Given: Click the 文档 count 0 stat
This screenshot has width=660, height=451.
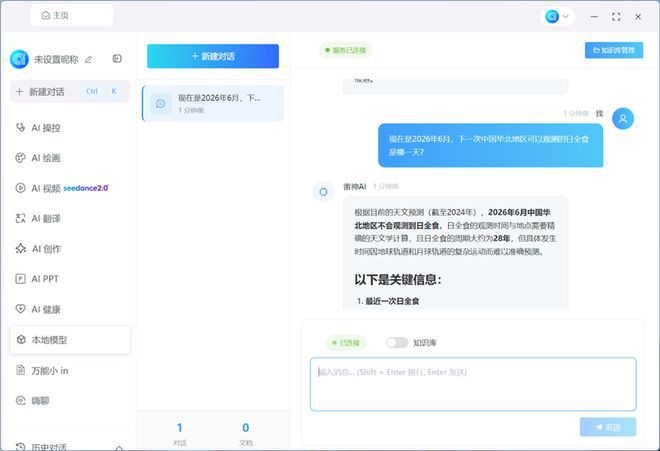Looking at the screenshot, I should pyautogui.click(x=246, y=434).
